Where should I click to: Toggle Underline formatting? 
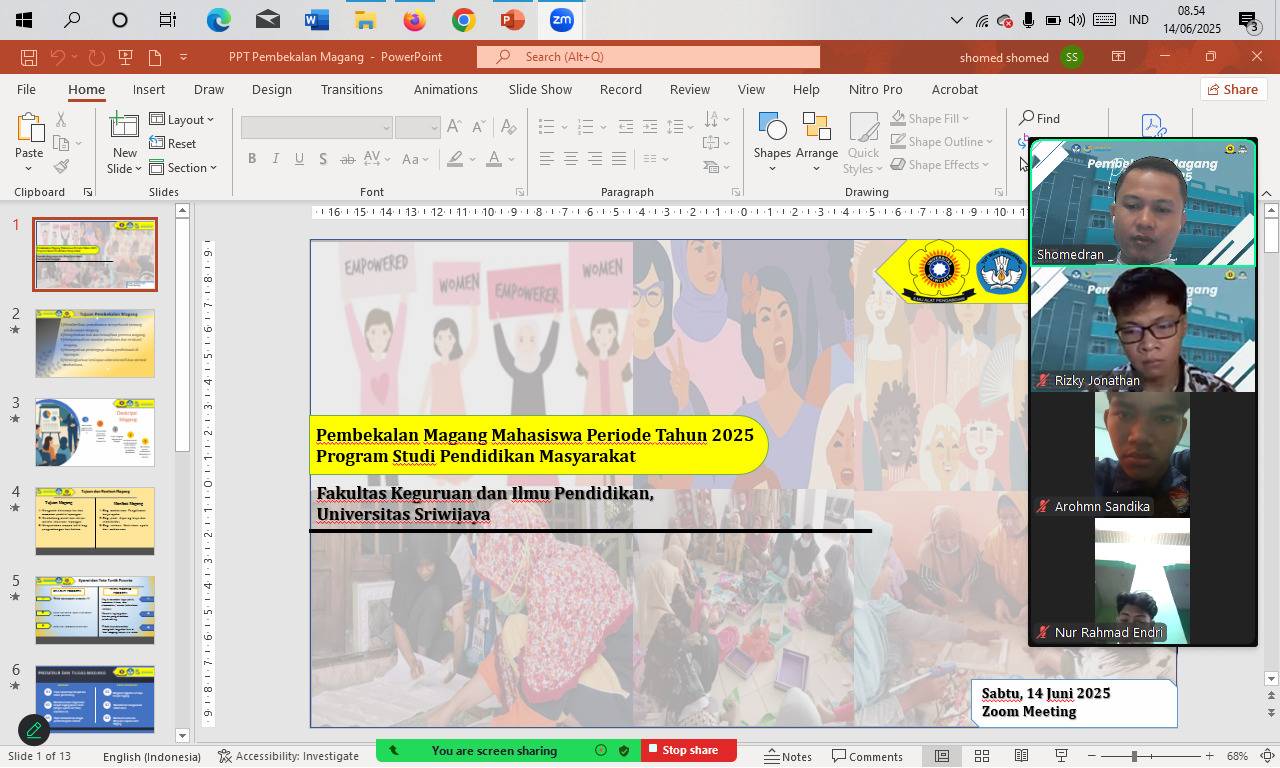pyautogui.click(x=300, y=159)
